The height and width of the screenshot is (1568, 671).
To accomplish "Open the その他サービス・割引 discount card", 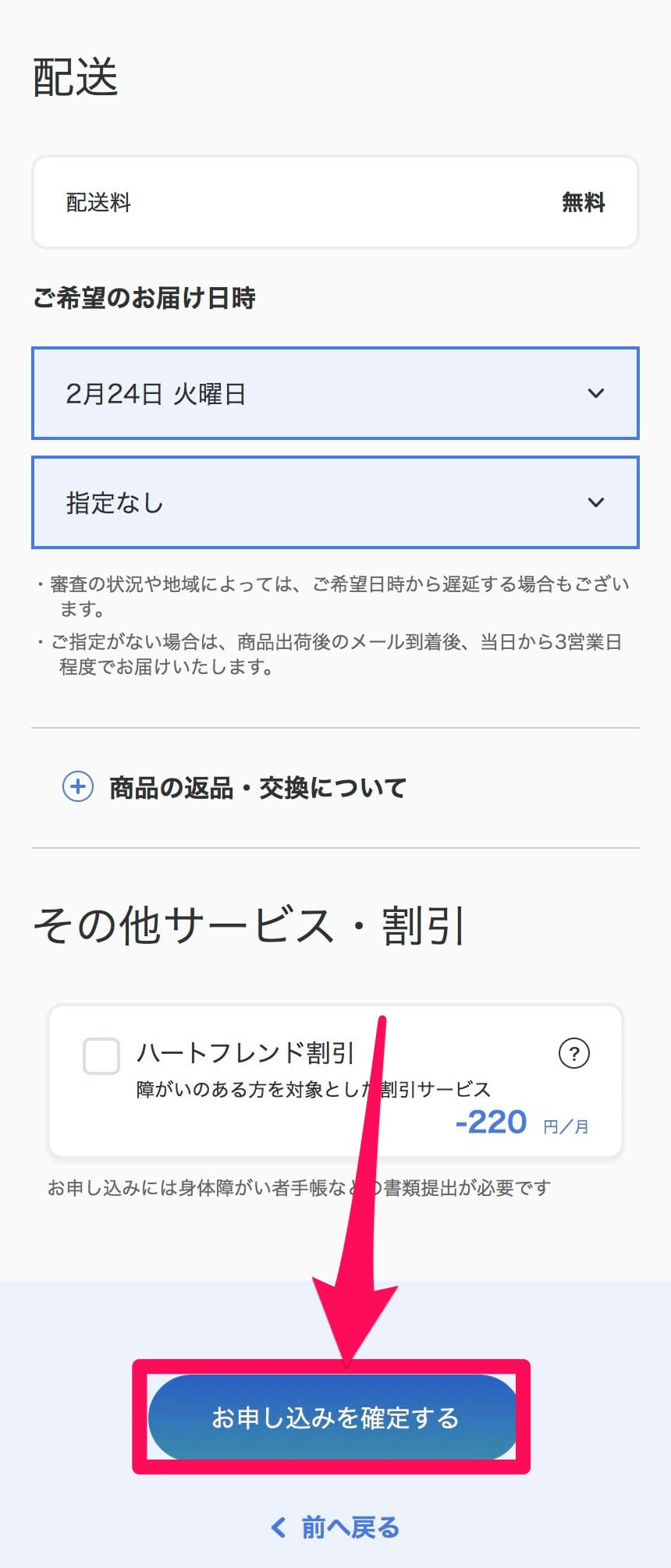I will [335, 1084].
